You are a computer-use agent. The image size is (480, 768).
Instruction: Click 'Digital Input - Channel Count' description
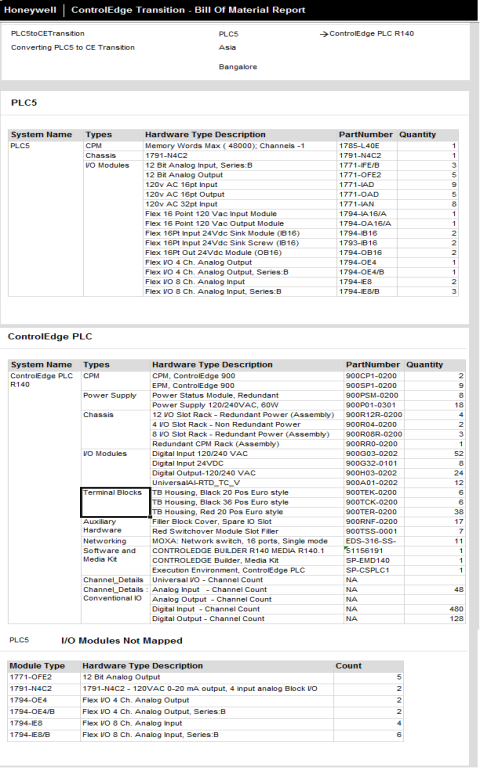click(206, 609)
